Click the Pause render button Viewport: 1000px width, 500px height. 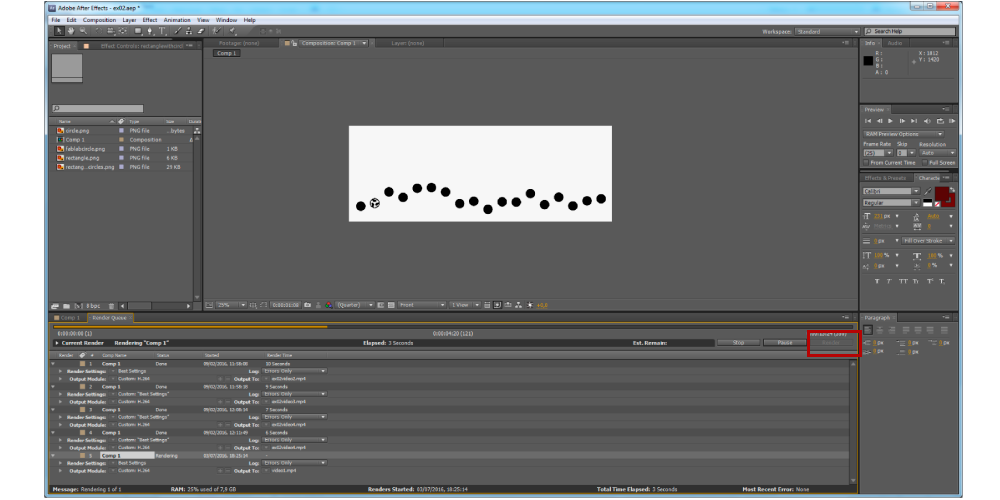785,342
